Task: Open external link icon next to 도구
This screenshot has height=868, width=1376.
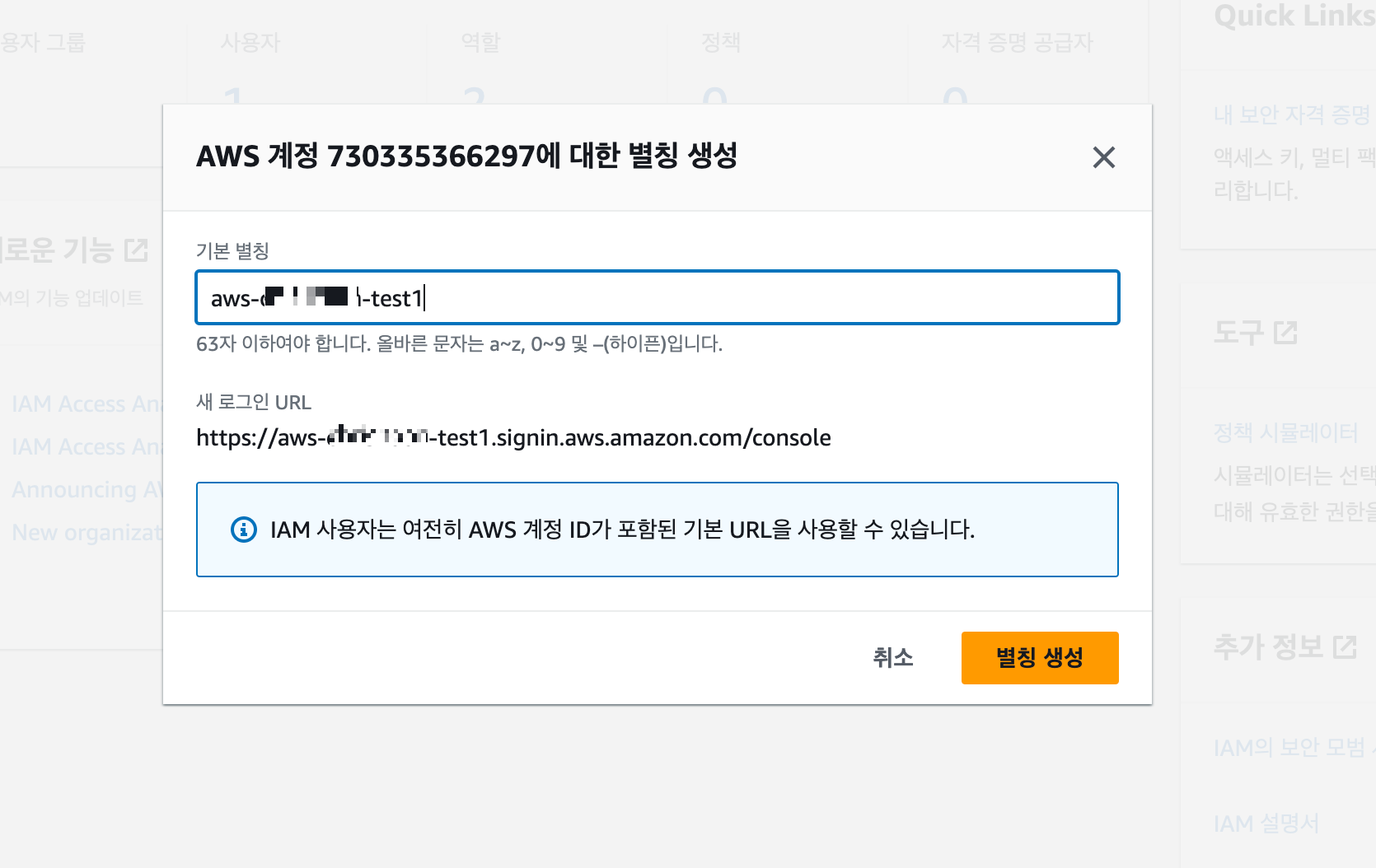Action: (1285, 333)
